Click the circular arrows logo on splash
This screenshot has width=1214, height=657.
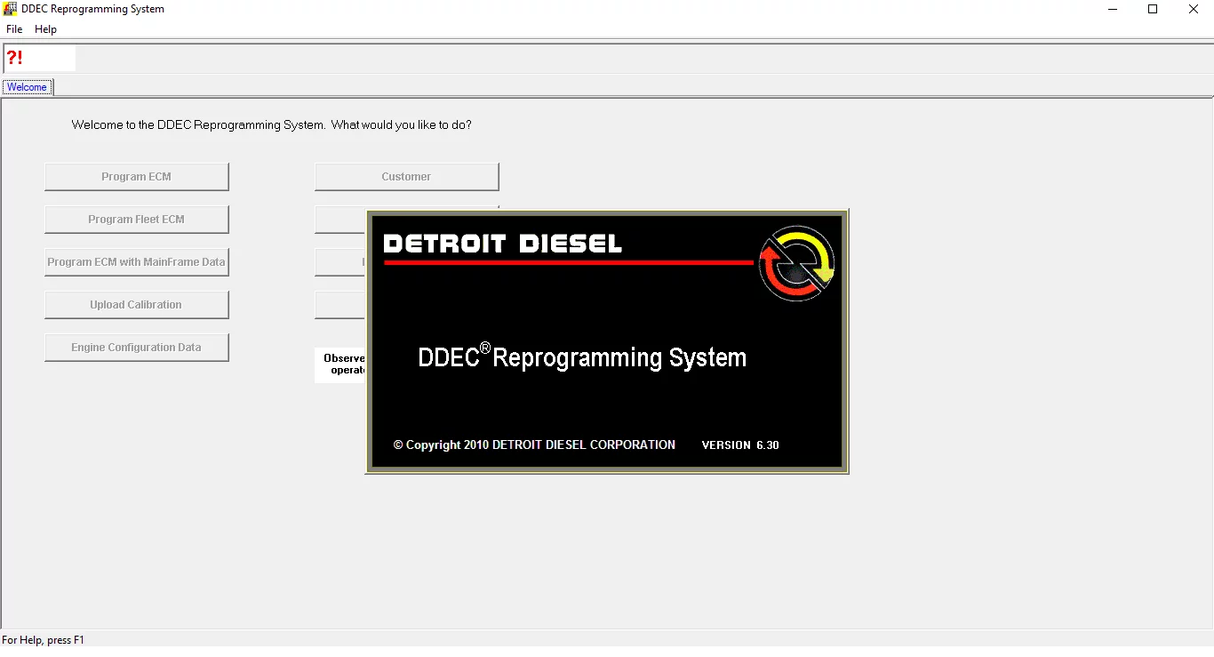796,264
